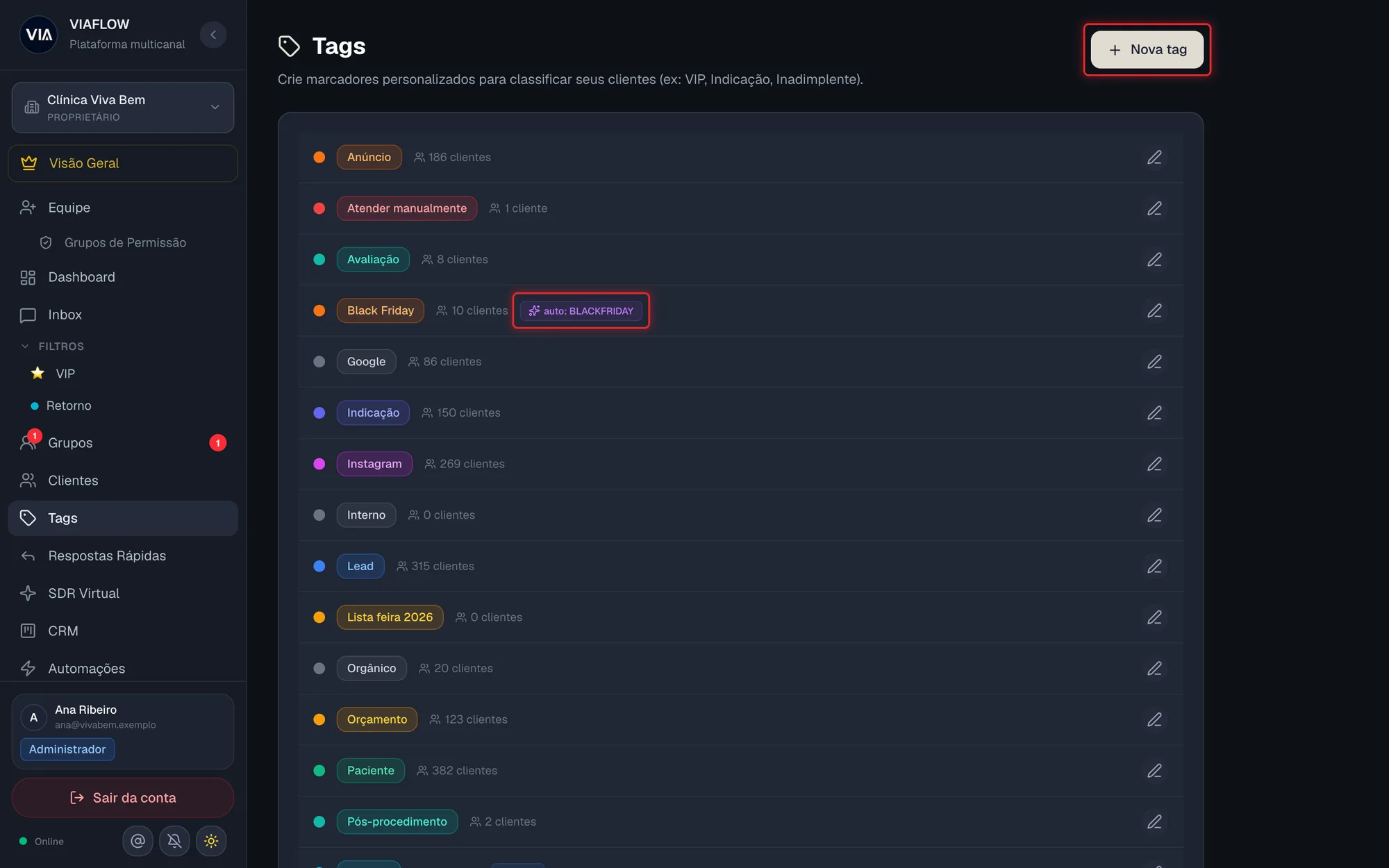Open Automações in sidebar
The width and height of the screenshot is (1389, 868).
click(123, 668)
